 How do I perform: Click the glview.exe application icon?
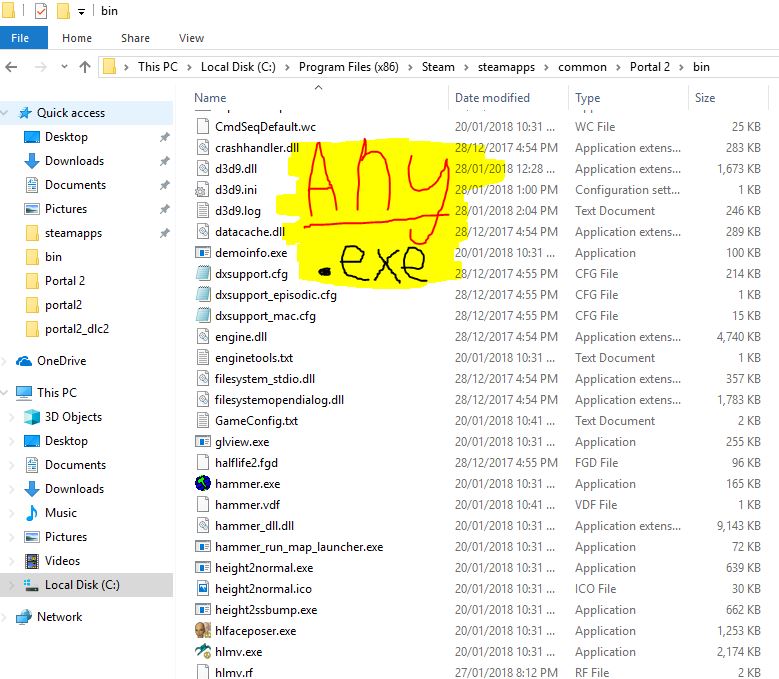203,442
